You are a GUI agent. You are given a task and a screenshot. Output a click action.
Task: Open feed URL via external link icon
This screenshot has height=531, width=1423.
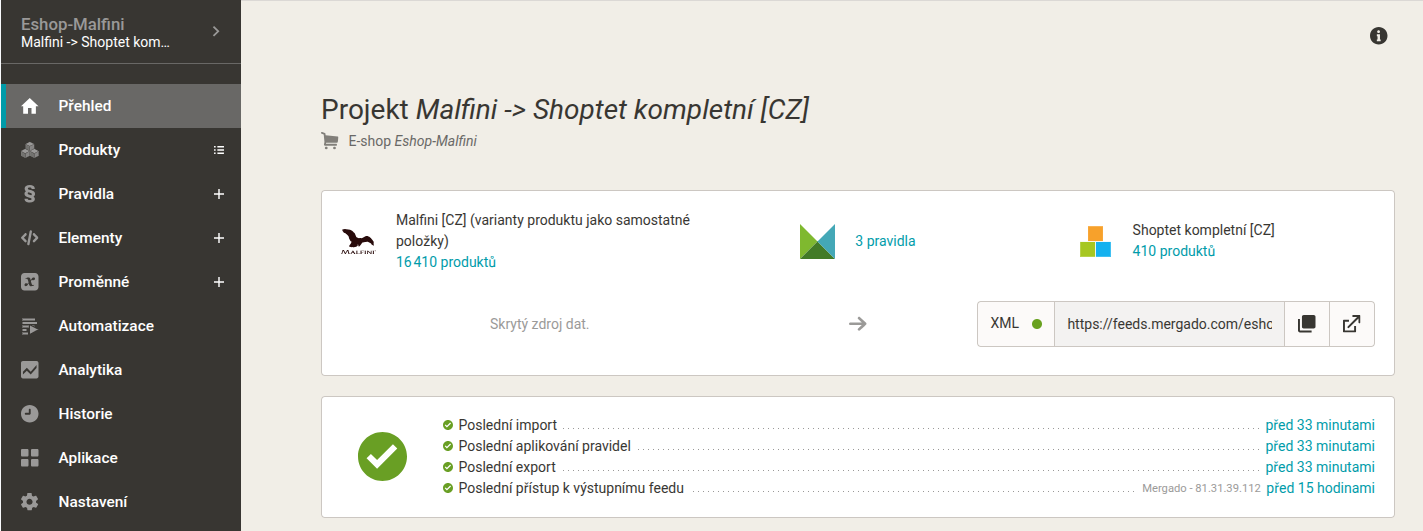[1351, 324]
